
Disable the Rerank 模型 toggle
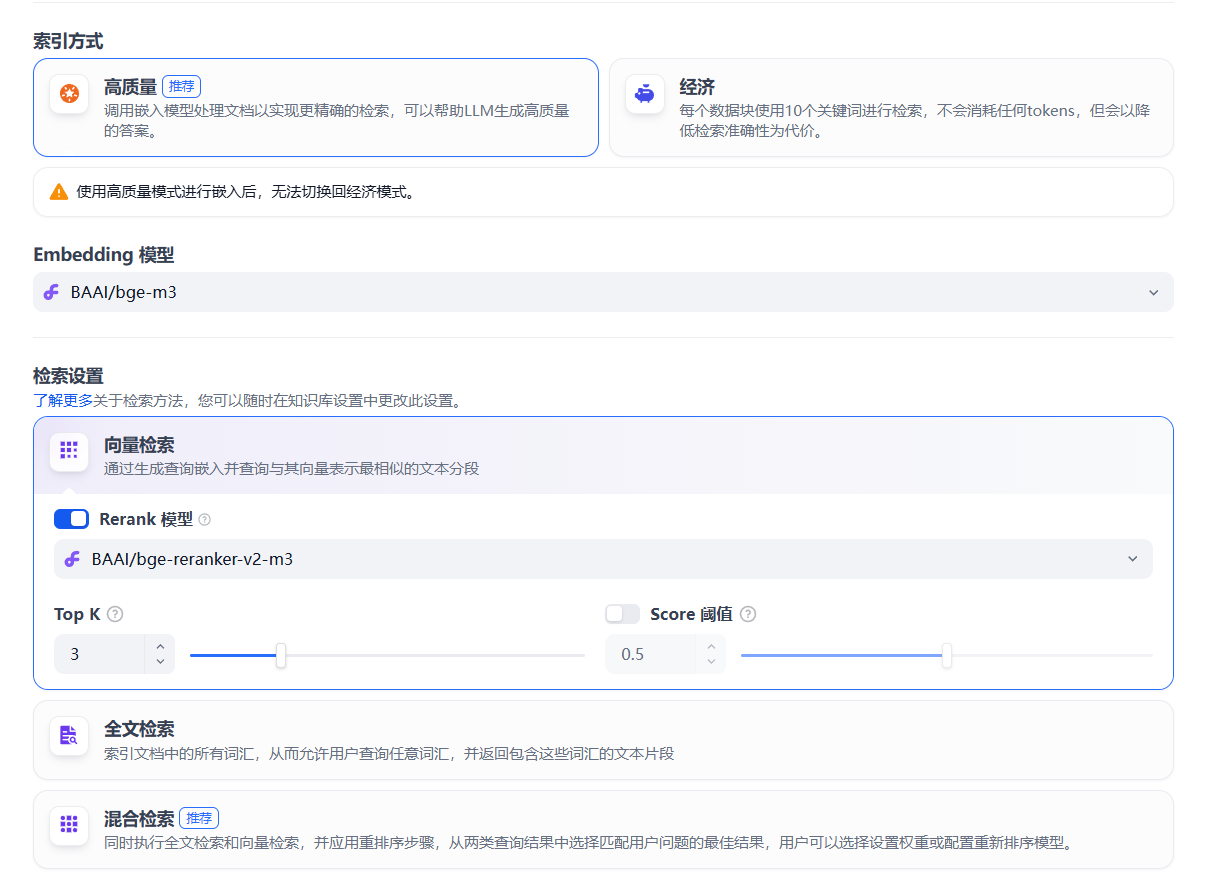click(71, 519)
